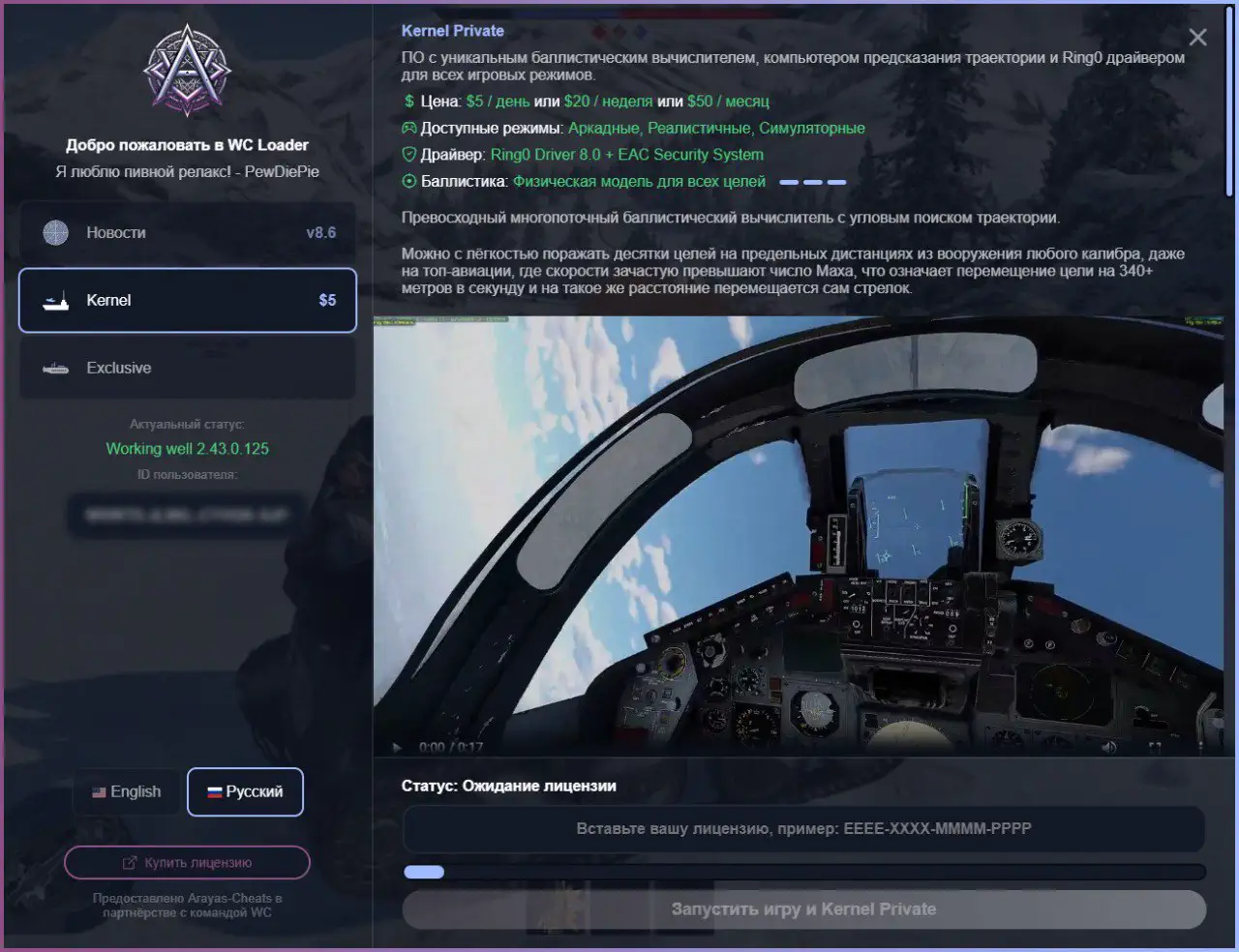Click the "$5 / день" price
Viewport: 1239px width, 952px height.
[498, 102]
